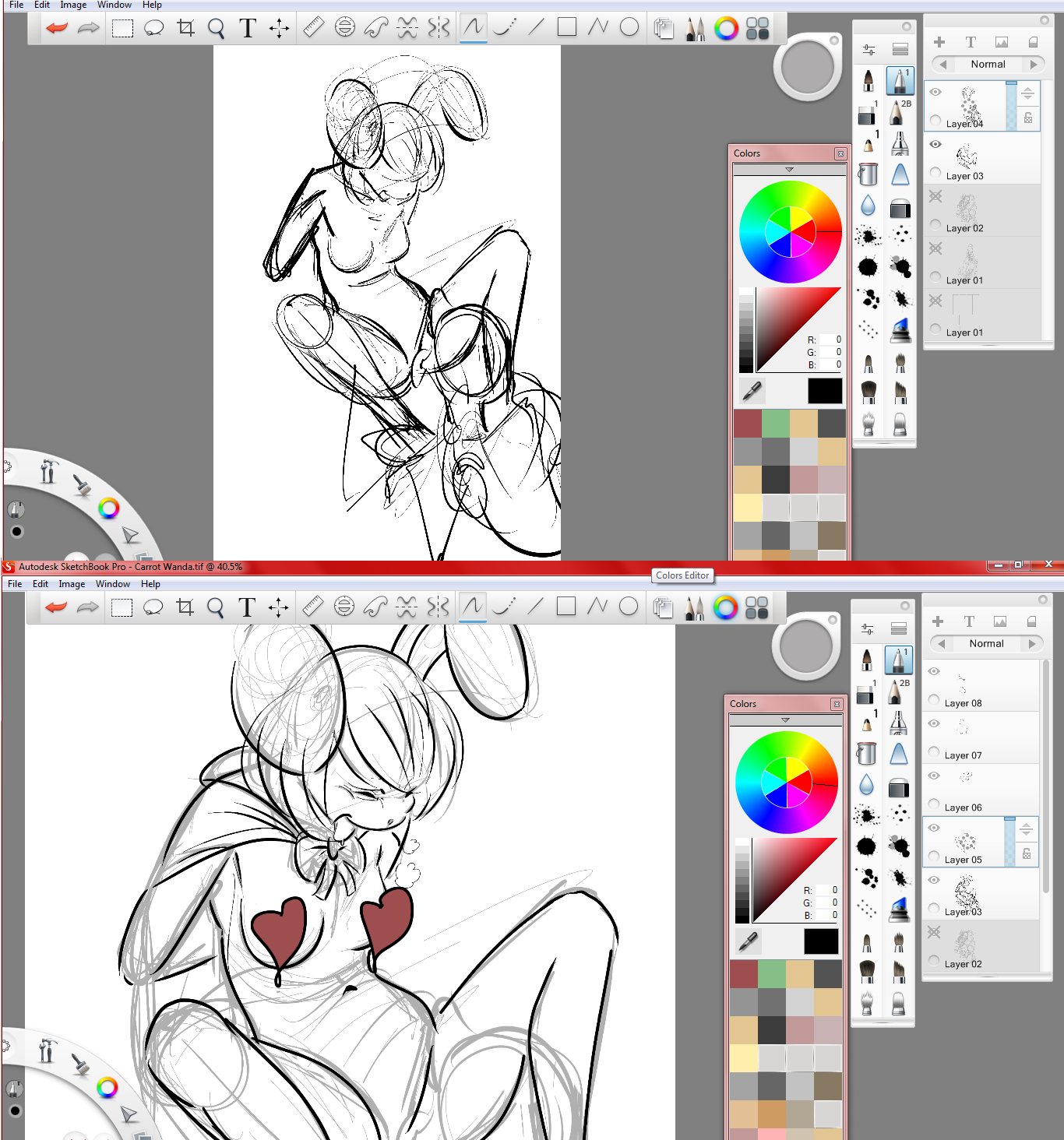Image resolution: width=1064 pixels, height=1140 pixels.
Task: Open brush library list icon in Carrot Wanda palette
Action: [x=899, y=629]
